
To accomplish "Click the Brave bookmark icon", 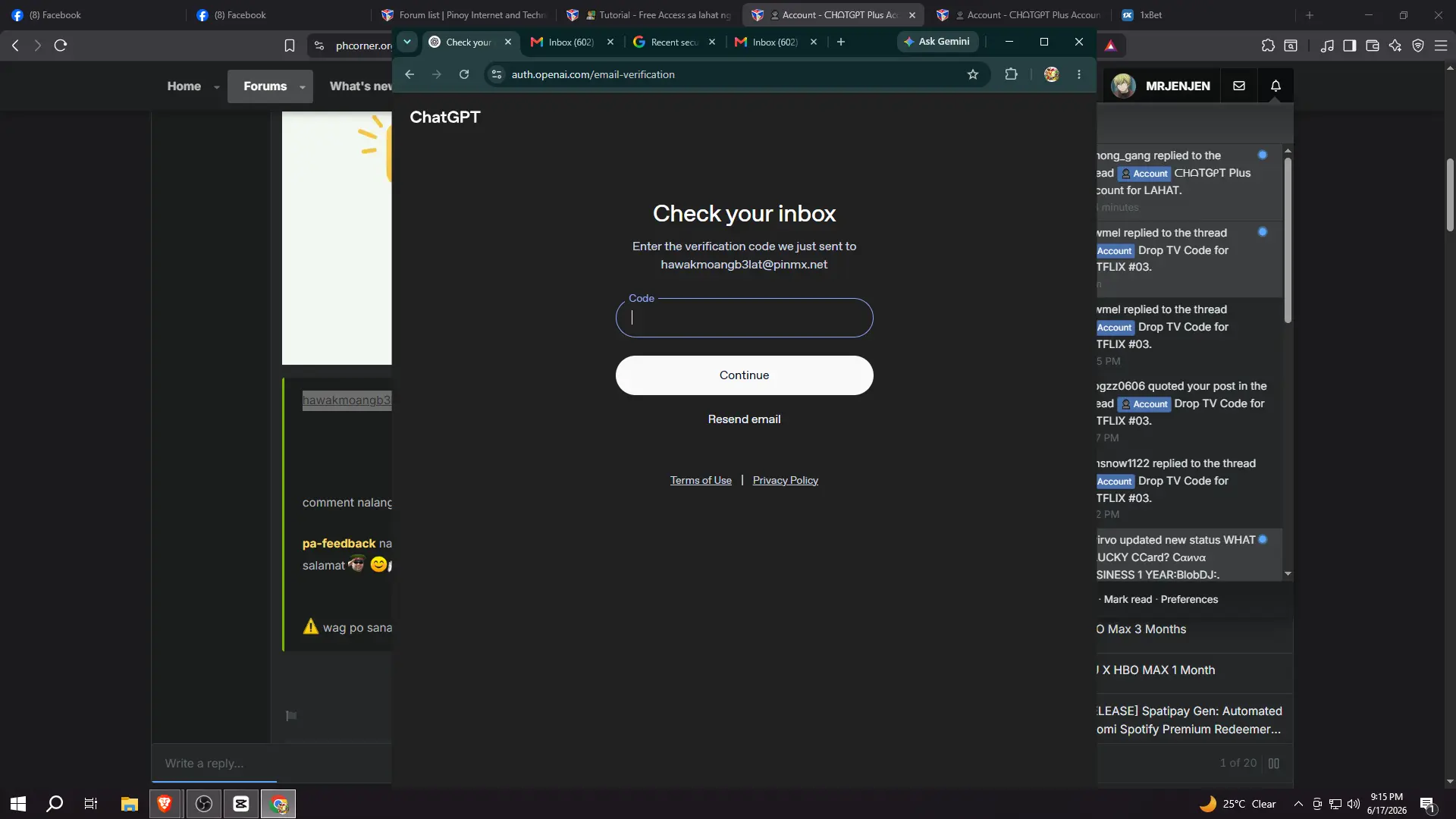I will coord(289,45).
